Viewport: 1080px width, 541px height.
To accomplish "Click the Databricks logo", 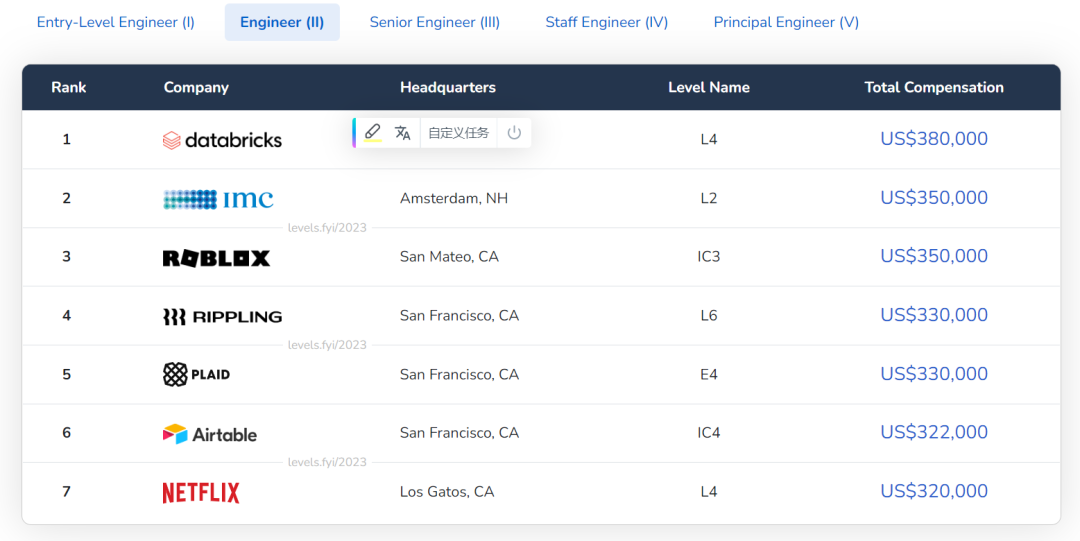I will click(x=222, y=140).
